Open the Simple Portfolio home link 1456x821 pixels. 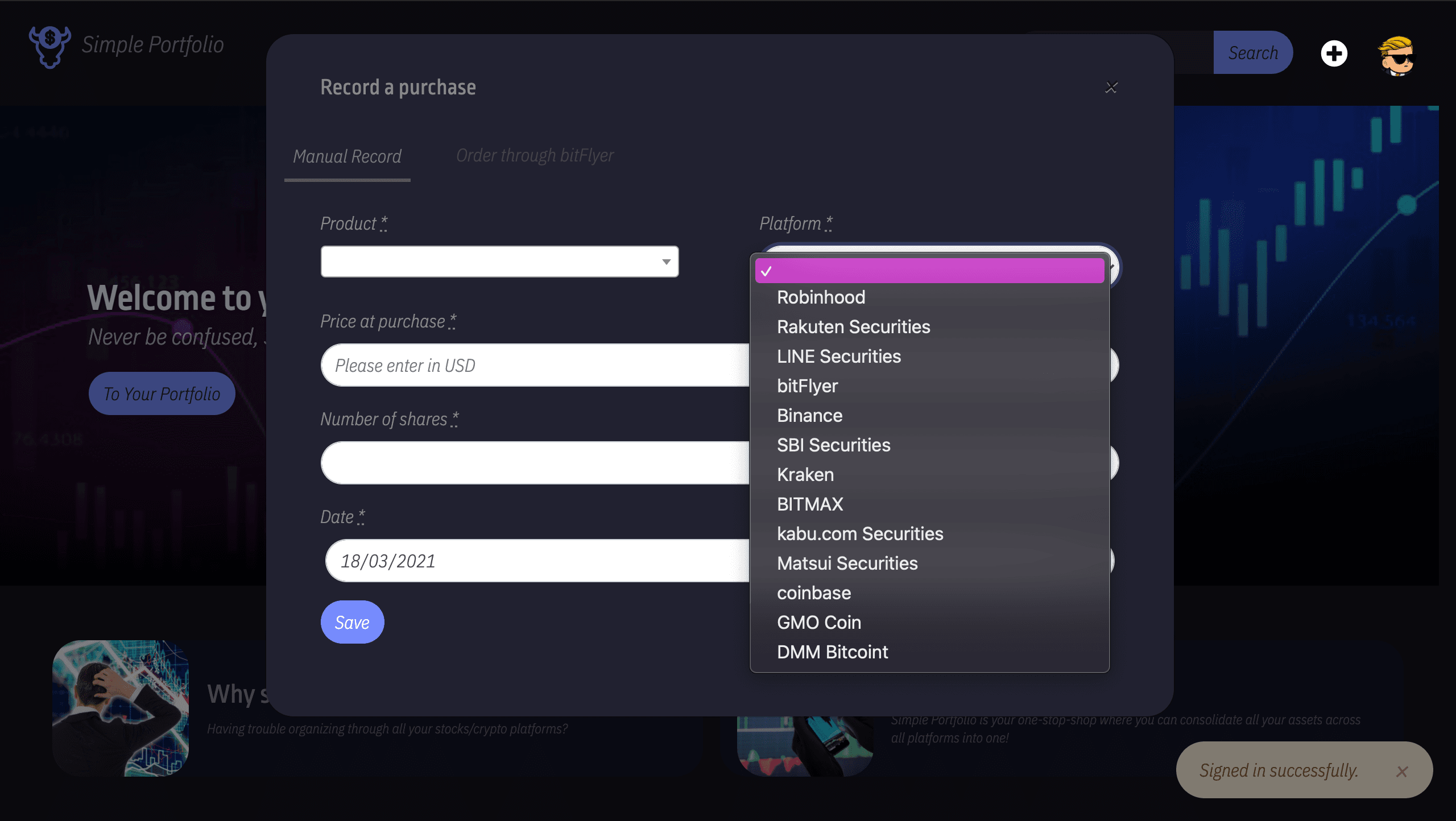point(152,44)
